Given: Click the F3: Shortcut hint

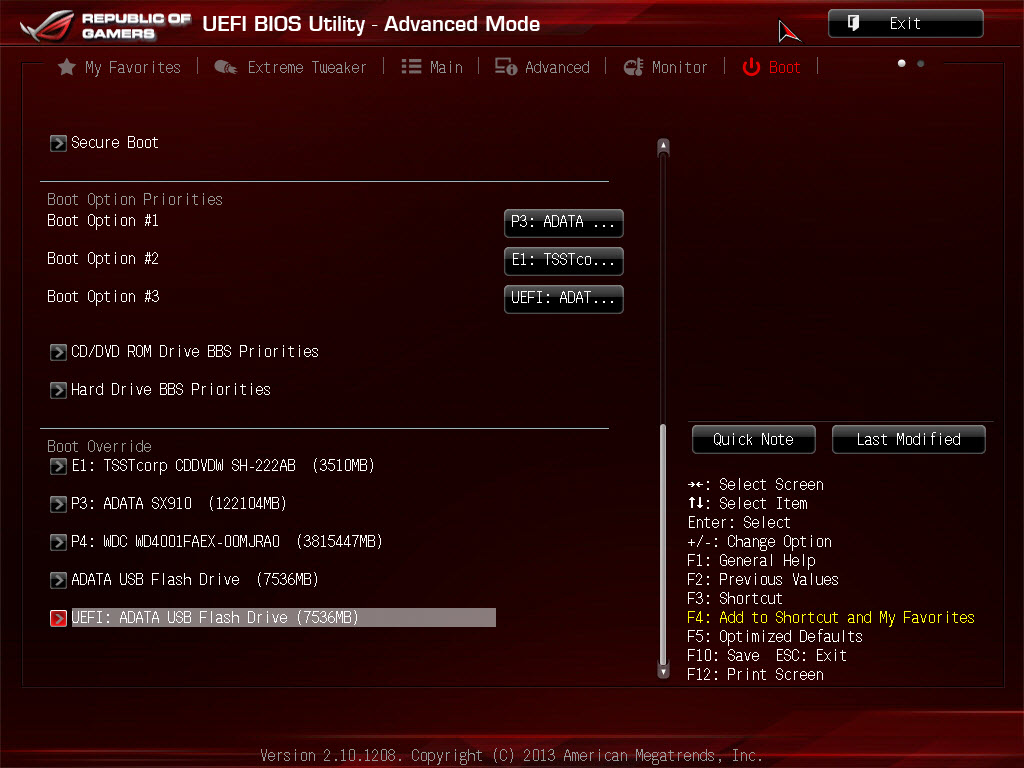Looking at the screenshot, I should click(735, 599).
